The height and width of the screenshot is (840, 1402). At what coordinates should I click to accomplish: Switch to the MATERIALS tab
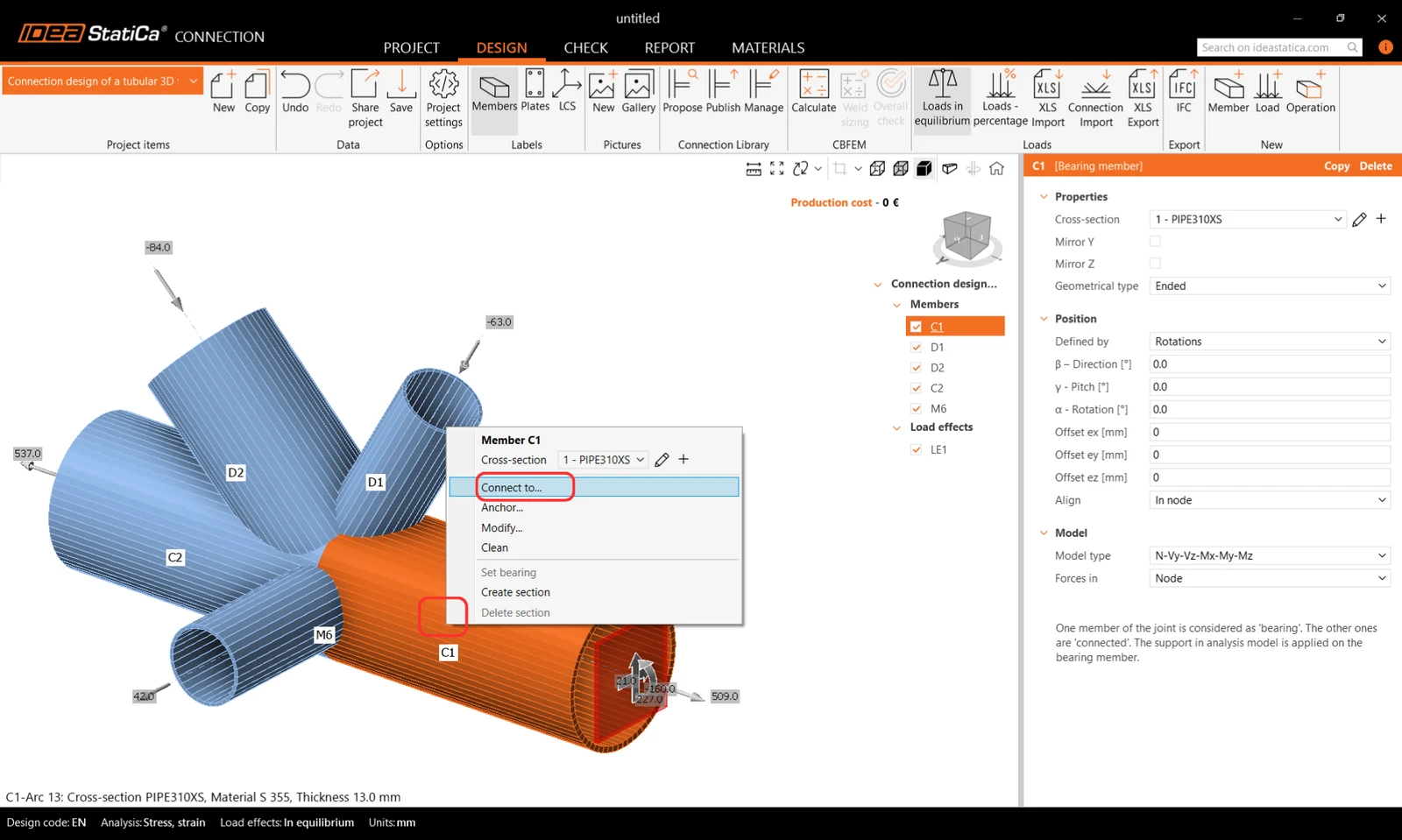coord(768,48)
